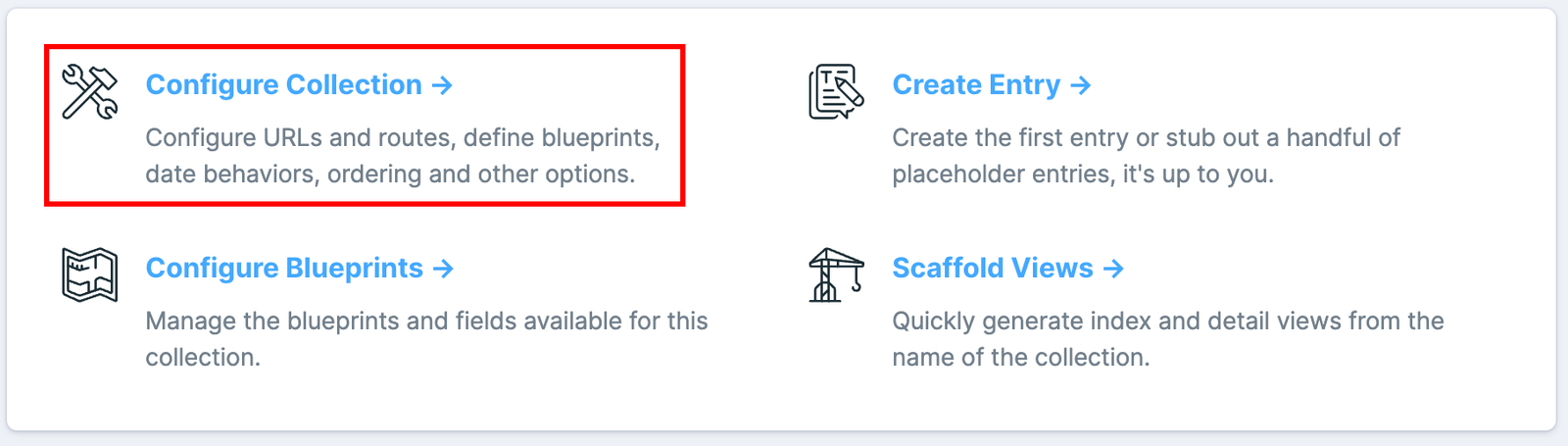The width and height of the screenshot is (1568, 446).
Task: Click the "Create the first entry" description line
Action: click(x=1146, y=138)
